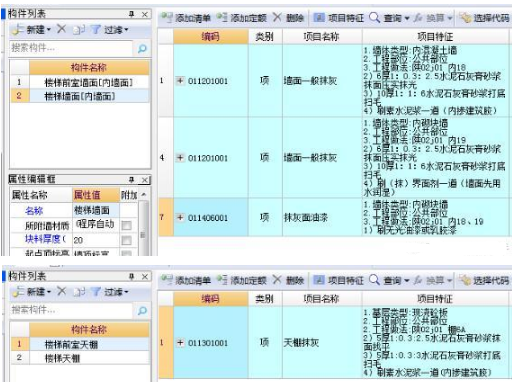
Task: Click 所附墙材质 value 程序自动
Action: click(x=96, y=225)
